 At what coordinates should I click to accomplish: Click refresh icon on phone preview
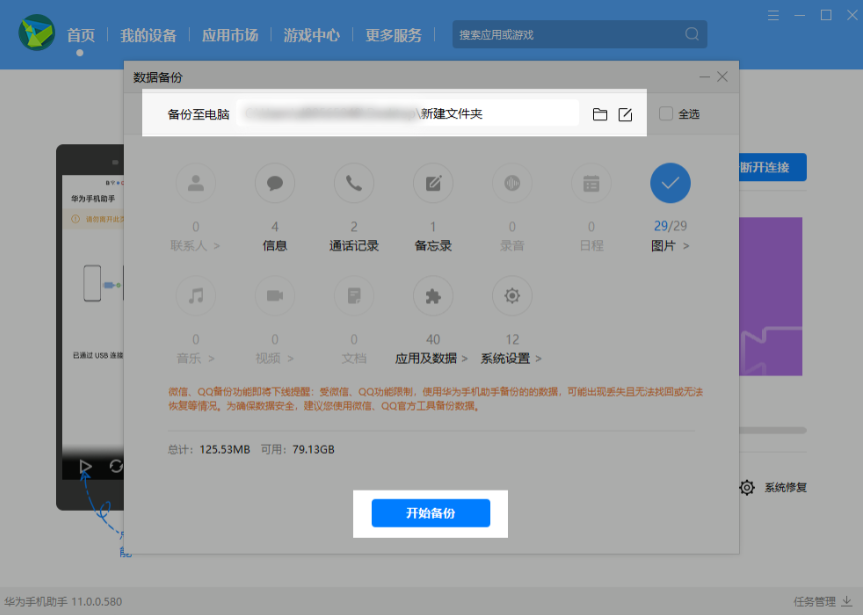(x=116, y=466)
